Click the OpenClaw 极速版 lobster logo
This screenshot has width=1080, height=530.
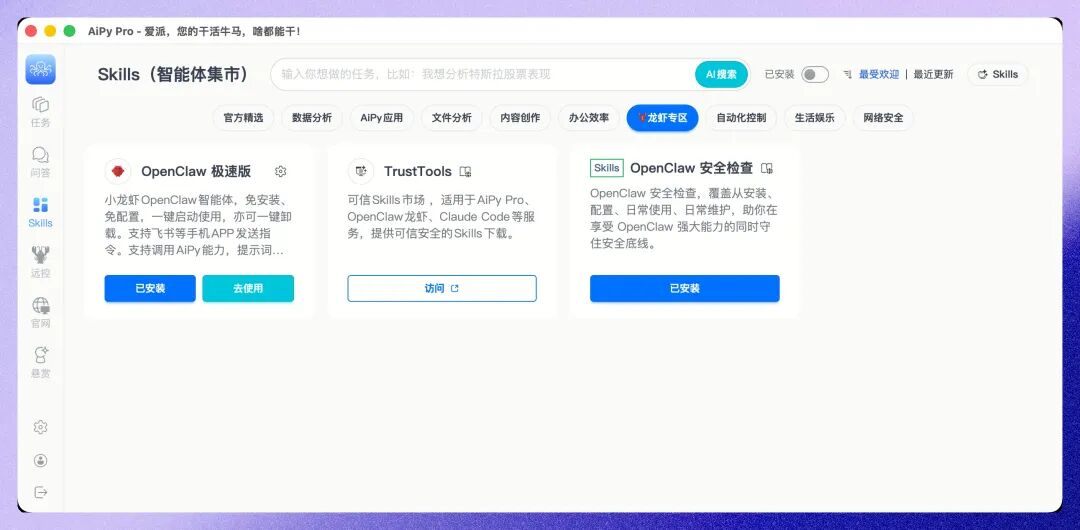click(x=118, y=172)
